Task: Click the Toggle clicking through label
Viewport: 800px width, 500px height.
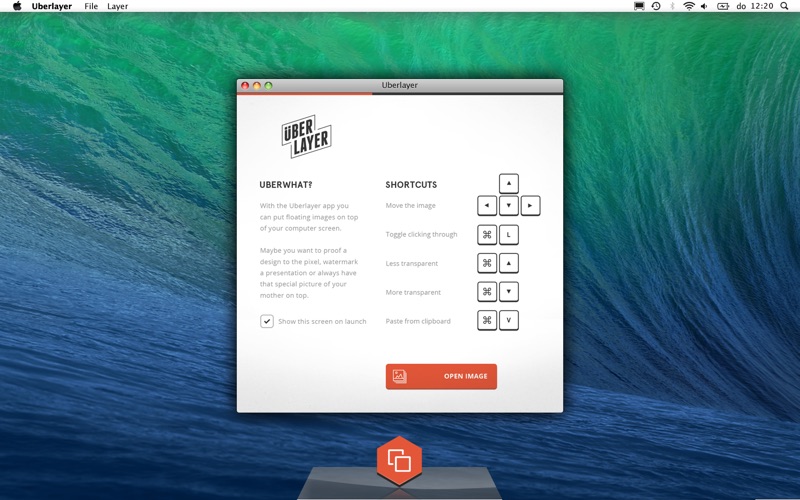Action: (x=421, y=234)
